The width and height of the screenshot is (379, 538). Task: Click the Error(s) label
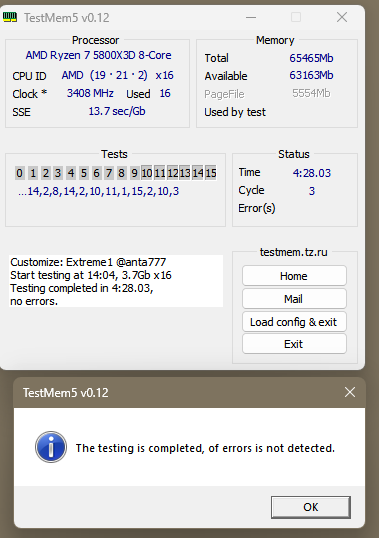tap(257, 208)
